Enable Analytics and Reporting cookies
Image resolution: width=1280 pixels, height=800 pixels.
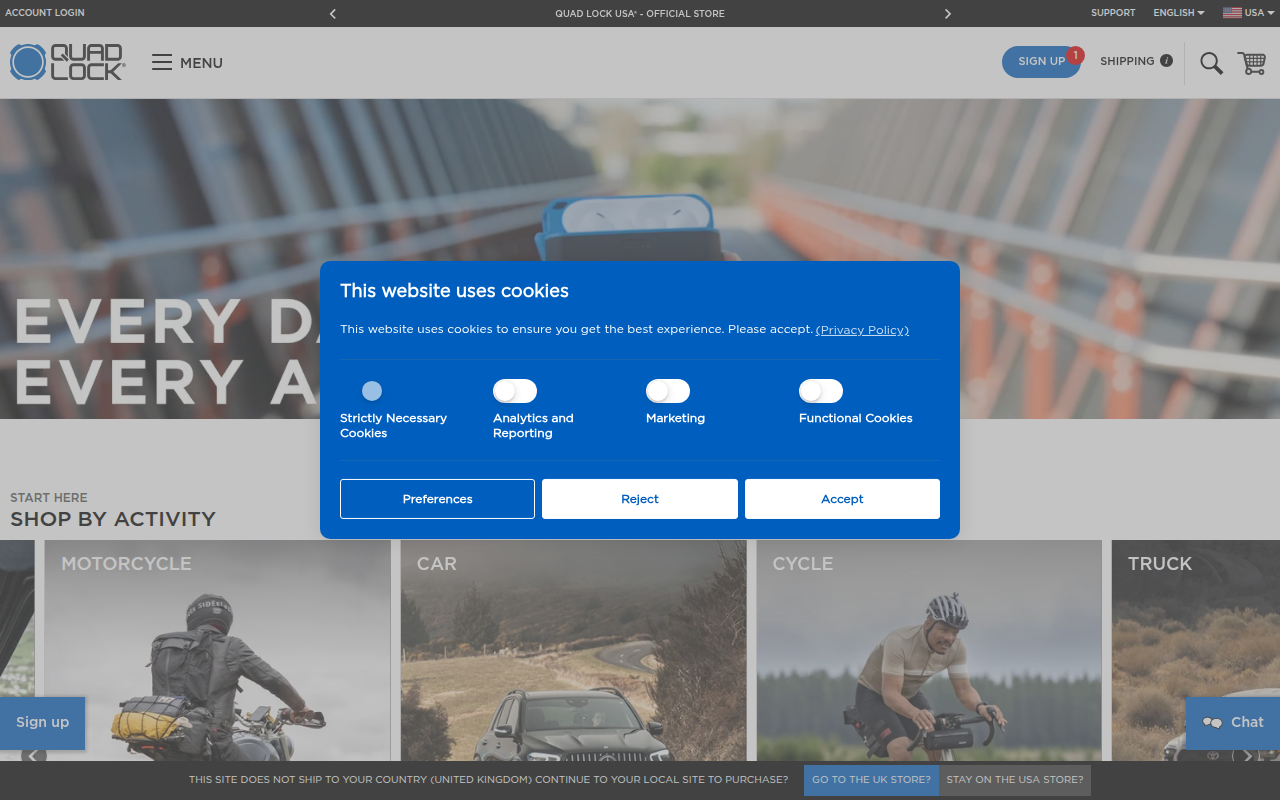coord(515,391)
